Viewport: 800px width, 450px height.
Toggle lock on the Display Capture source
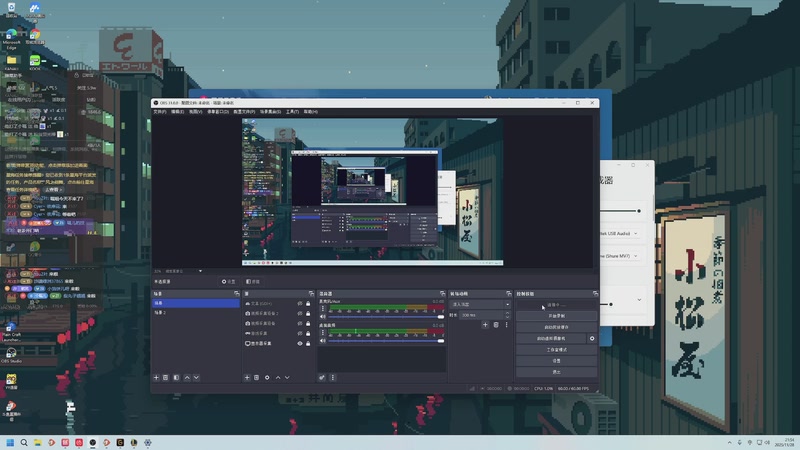[x=308, y=343]
